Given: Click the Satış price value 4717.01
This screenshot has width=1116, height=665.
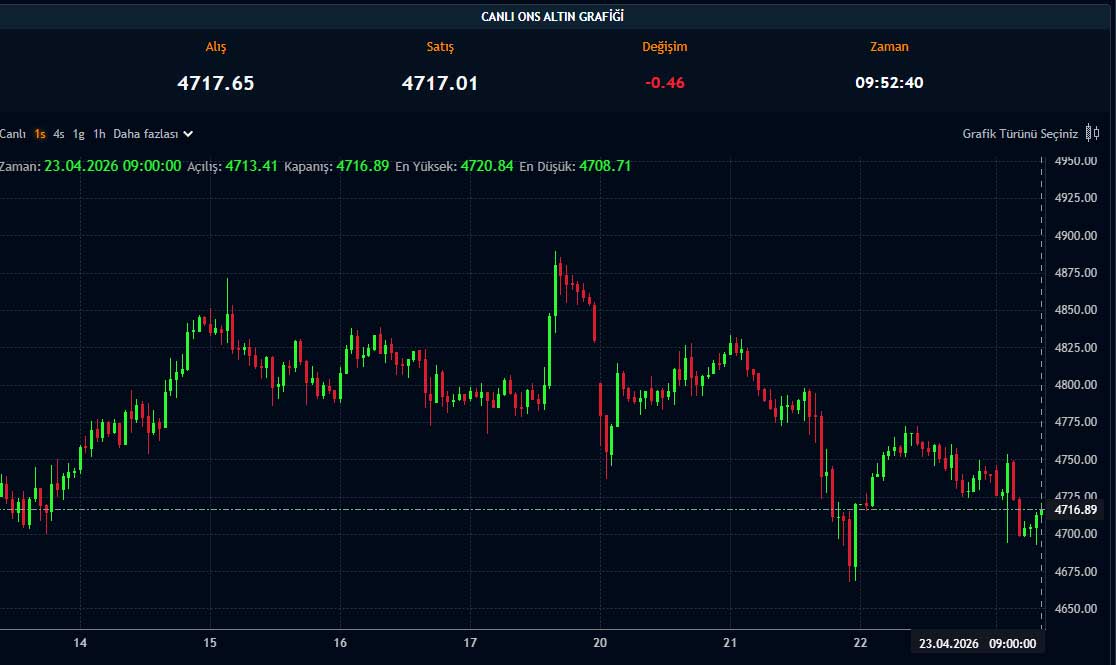Looking at the screenshot, I should tap(440, 83).
